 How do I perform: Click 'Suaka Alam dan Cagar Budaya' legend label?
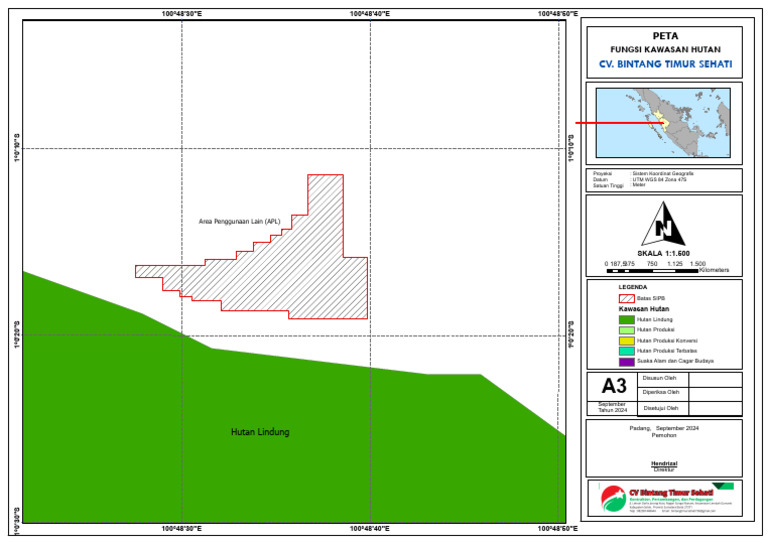tap(675, 361)
